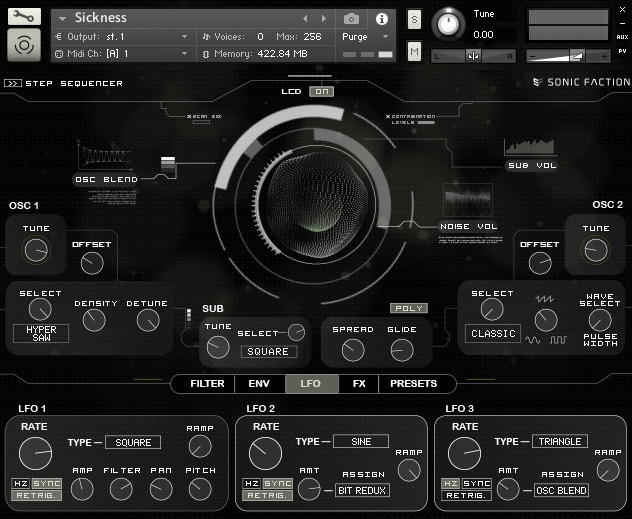
Task: Set LFO 1 to SYNC mode
Action: 47,483
